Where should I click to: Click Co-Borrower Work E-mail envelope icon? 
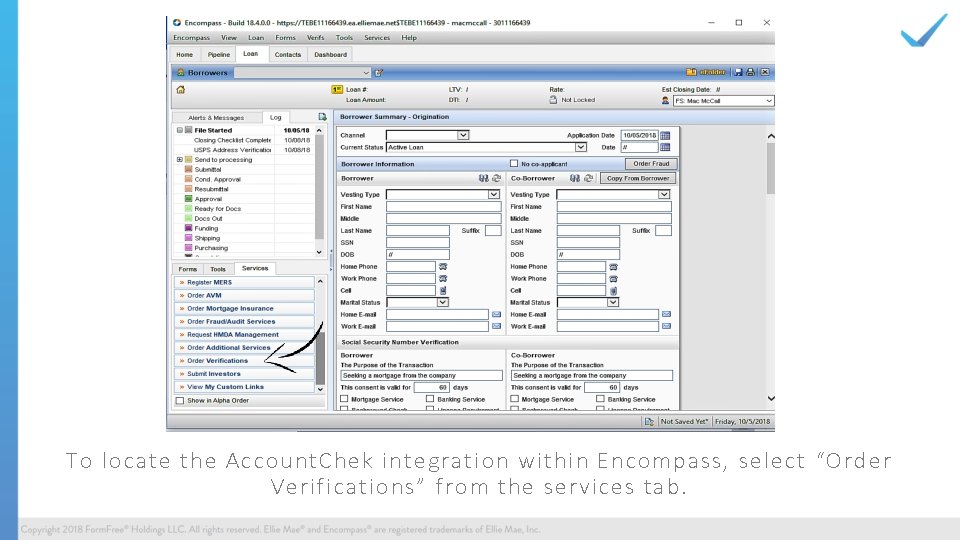click(666, 326)
